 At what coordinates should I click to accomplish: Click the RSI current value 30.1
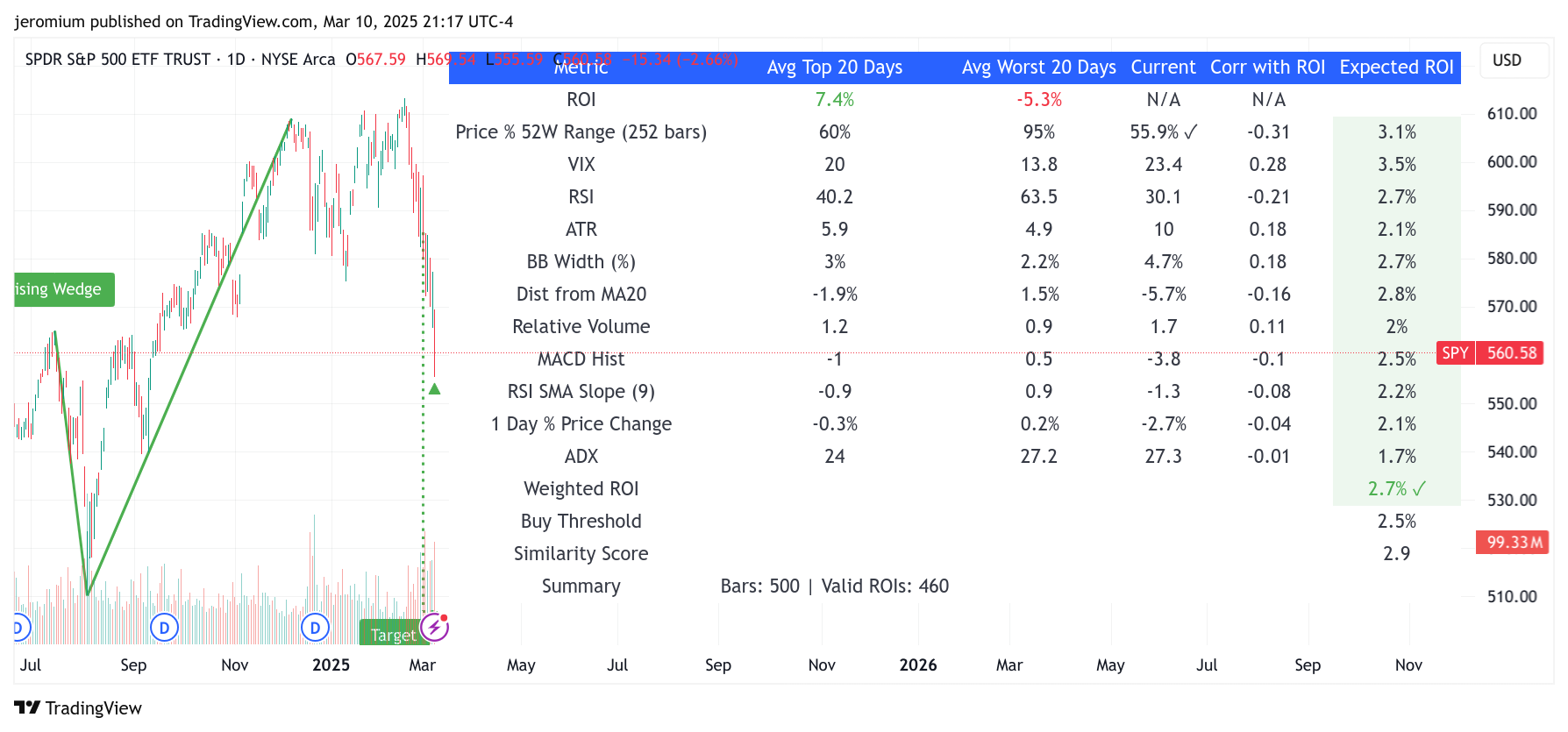coord(1163,197)
